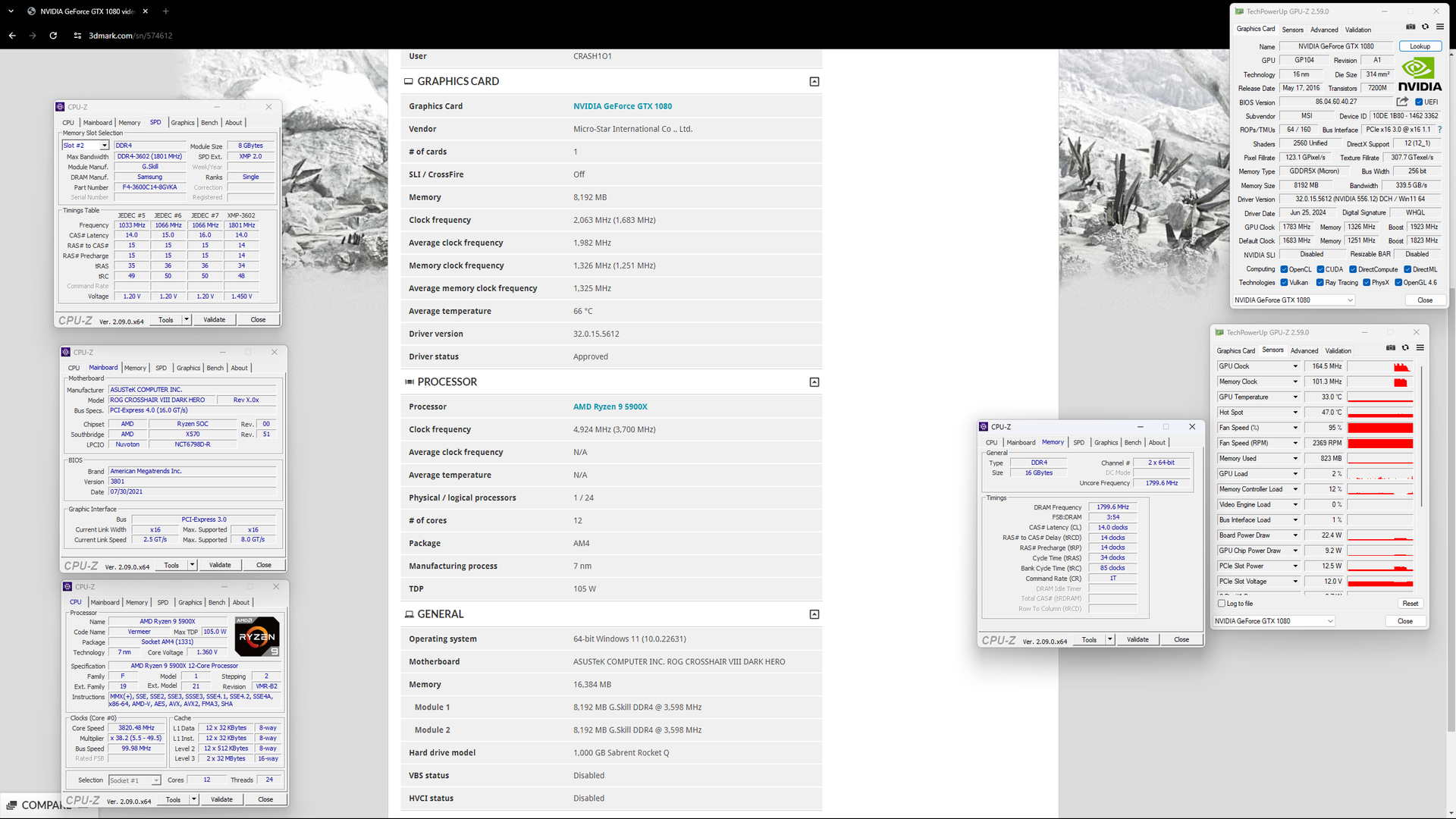
Task: Click the Ryzen logo in the CPU-Z CPU window
Action: [x=257, y=636]
